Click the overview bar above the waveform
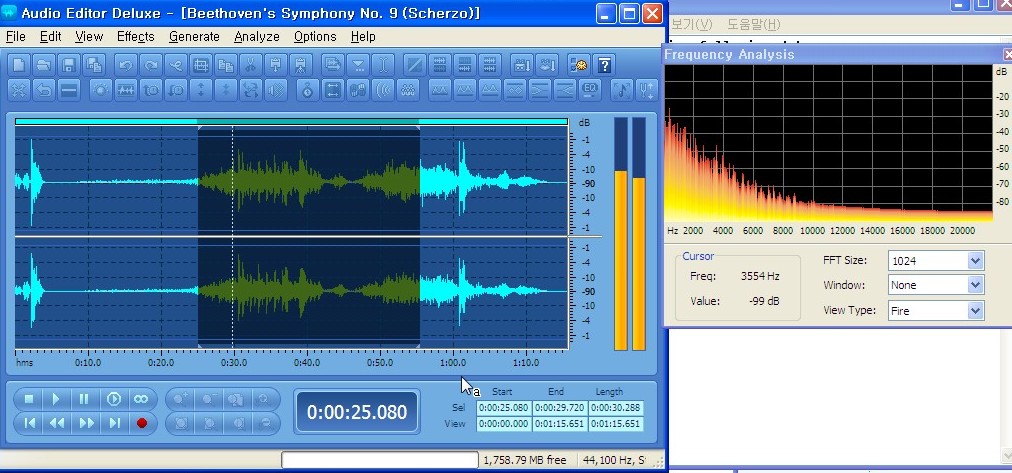Viewport: 1012px width, 473px height. [x=291, y=121]
